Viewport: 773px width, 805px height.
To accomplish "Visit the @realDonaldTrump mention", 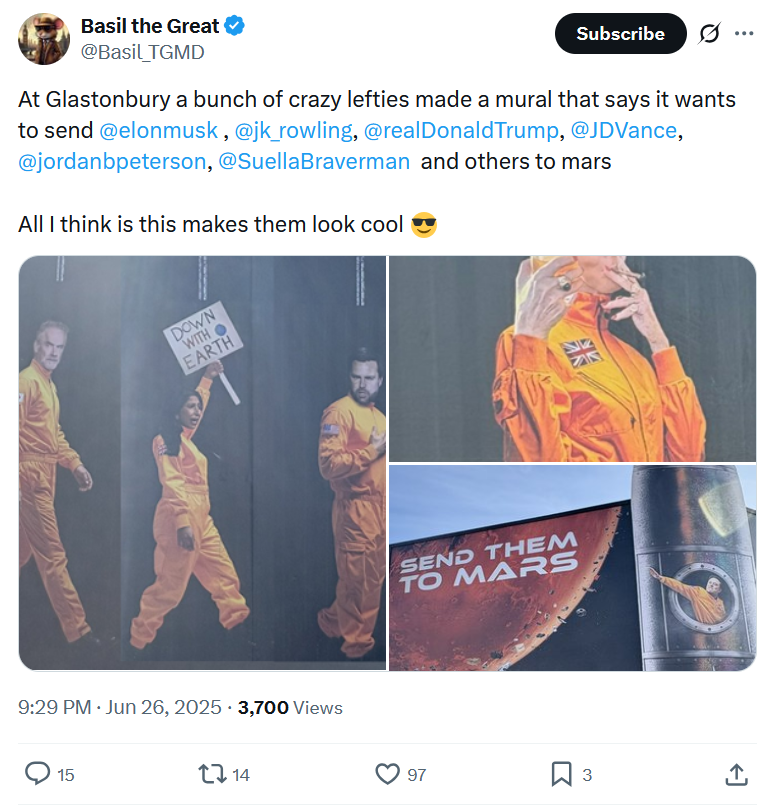I will [x=461, y=130].
